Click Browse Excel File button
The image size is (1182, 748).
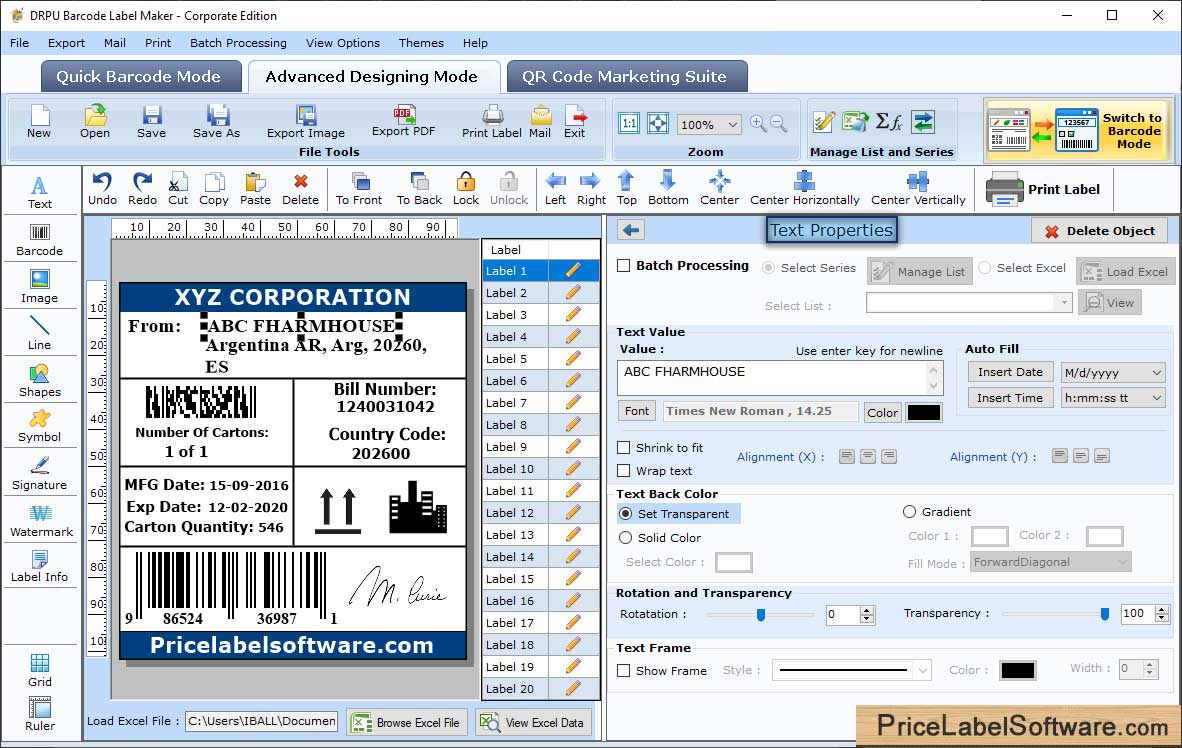408,722
